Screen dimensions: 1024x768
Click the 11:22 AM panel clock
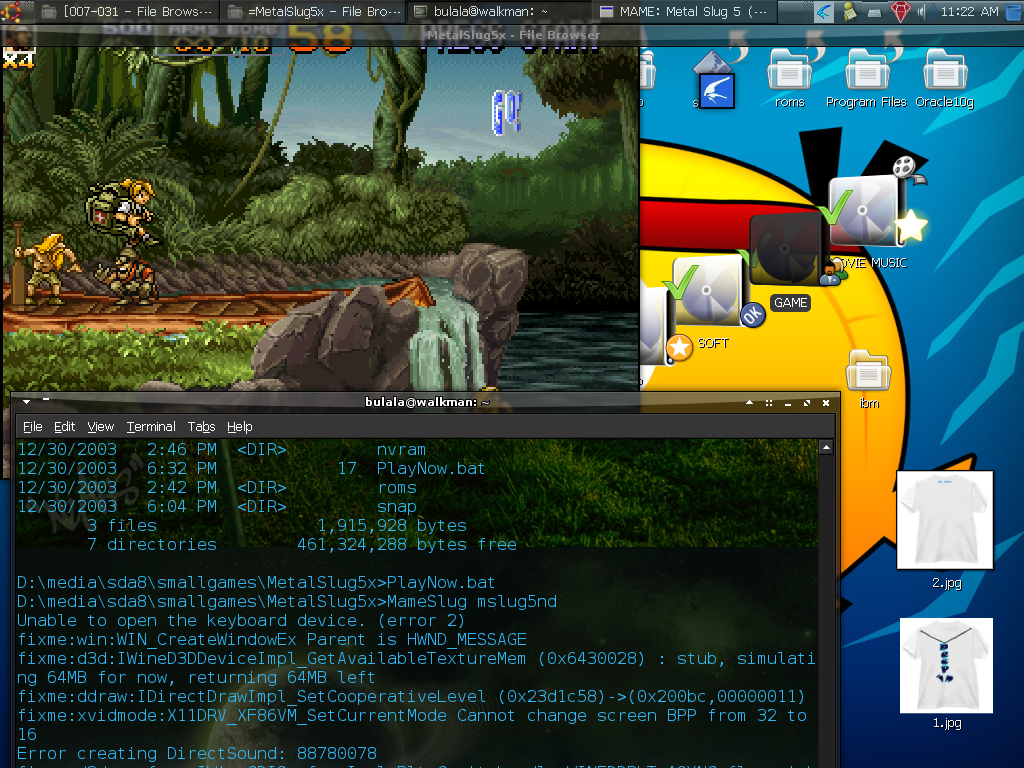969,11
